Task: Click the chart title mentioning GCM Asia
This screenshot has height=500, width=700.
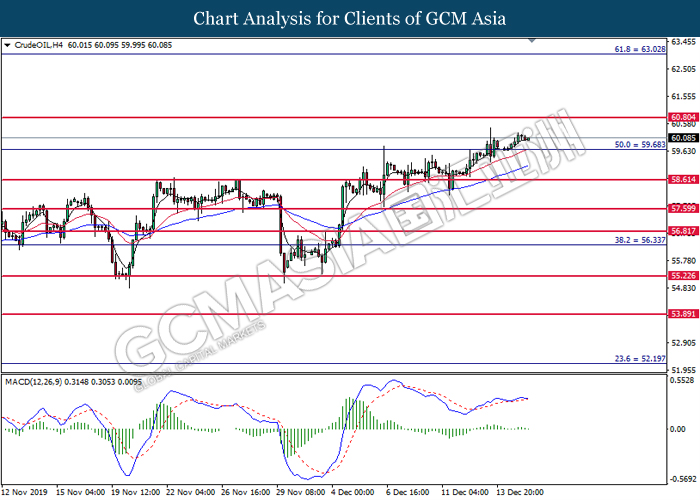Action: pos(350,18)
